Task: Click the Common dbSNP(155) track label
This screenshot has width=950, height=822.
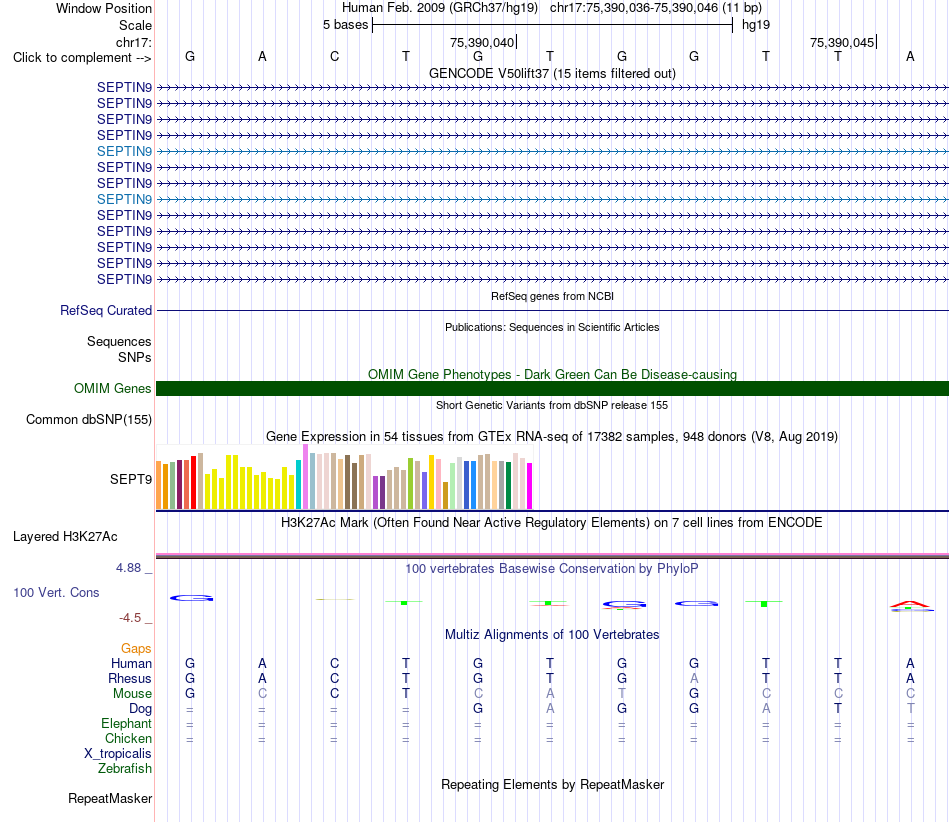Action: coord(88,419)
